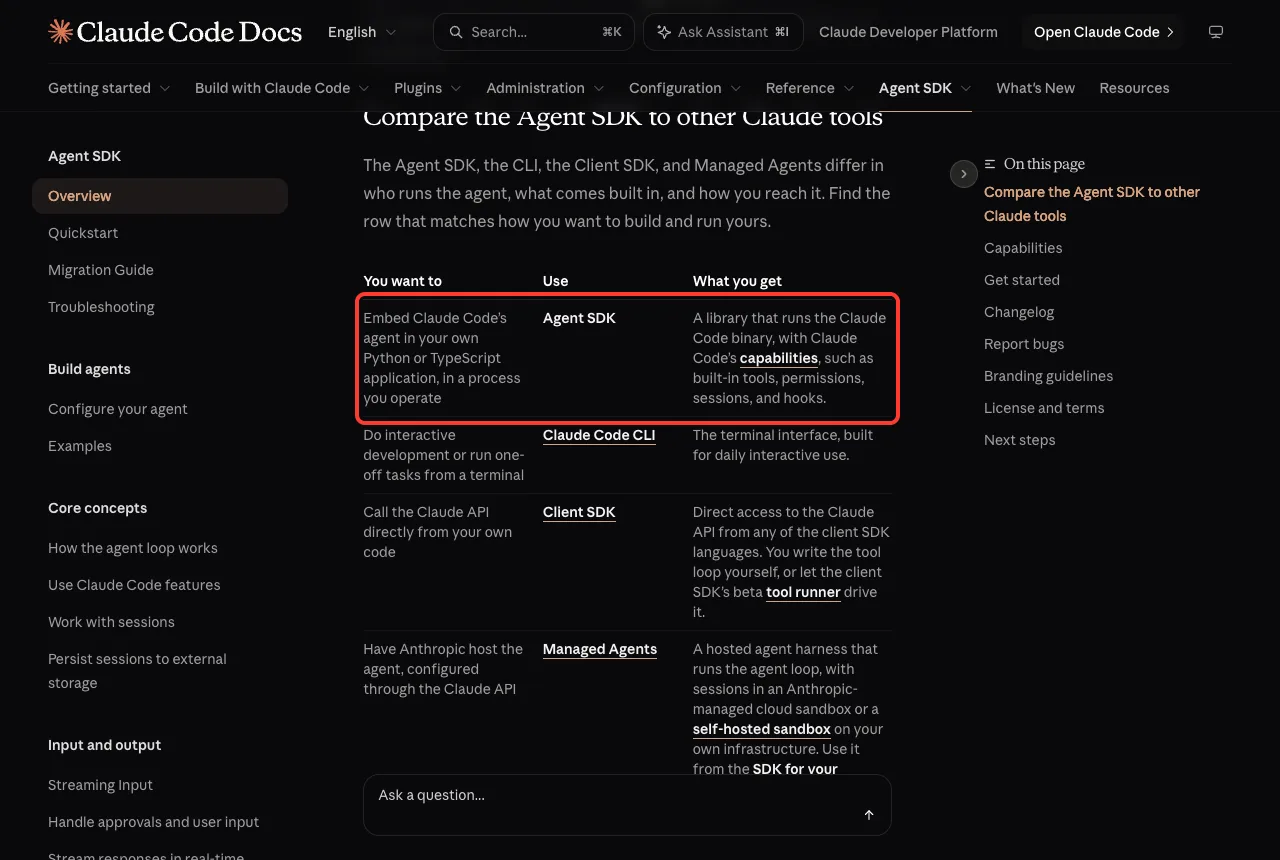Expand the Plugins menu
Screen dimensions: 1280x860
coord(428,88)
